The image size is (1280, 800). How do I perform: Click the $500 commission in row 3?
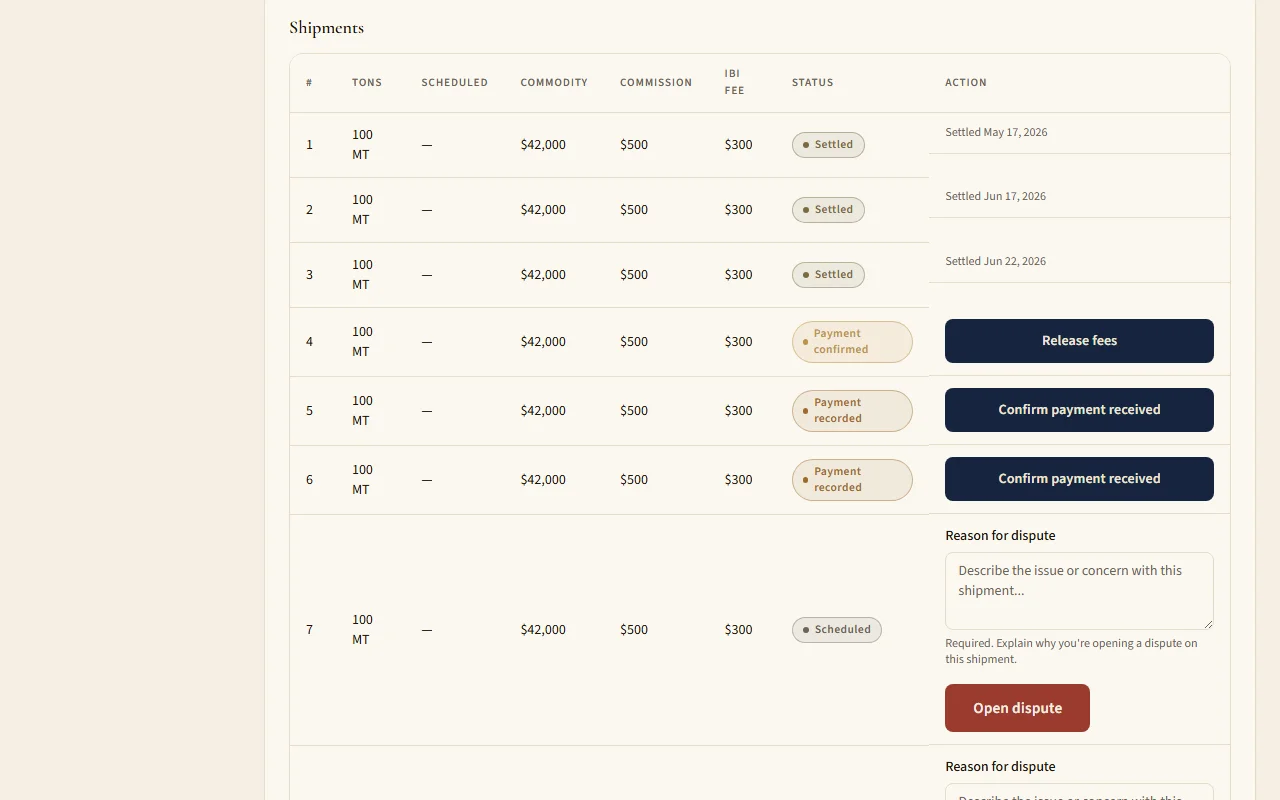pos(634,275)
